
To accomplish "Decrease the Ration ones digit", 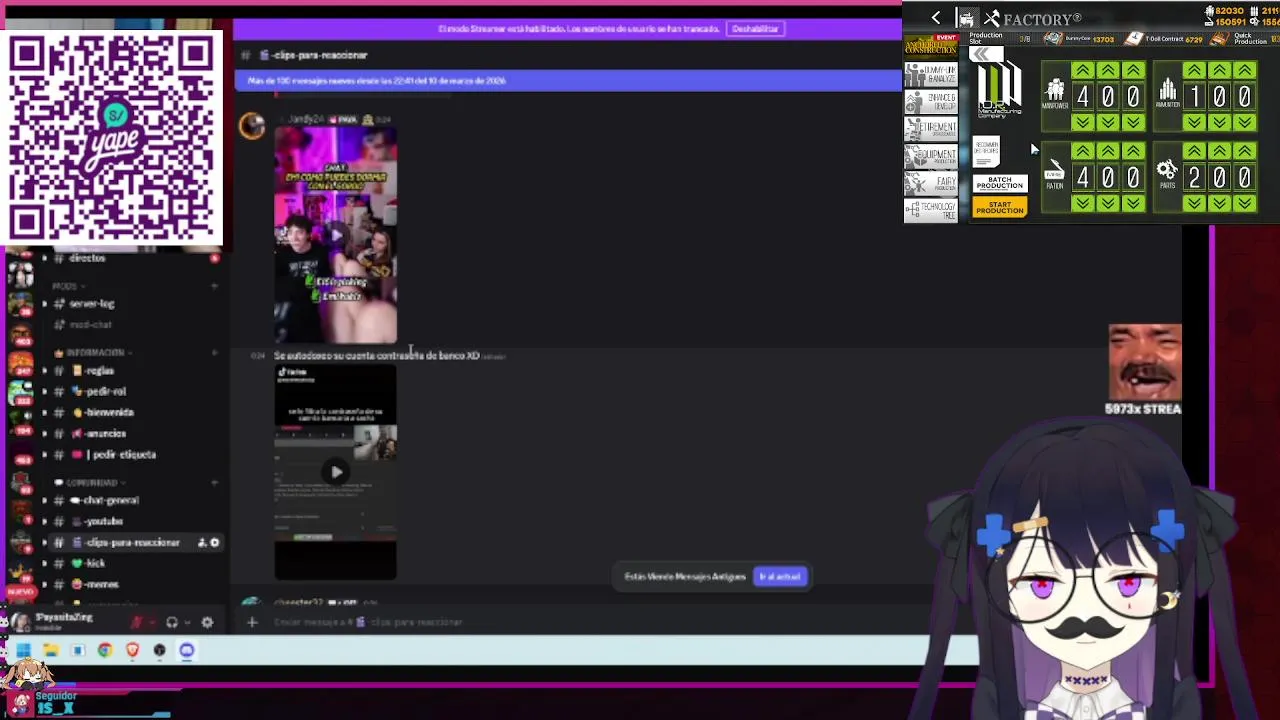I will (x=1133, y=203).
